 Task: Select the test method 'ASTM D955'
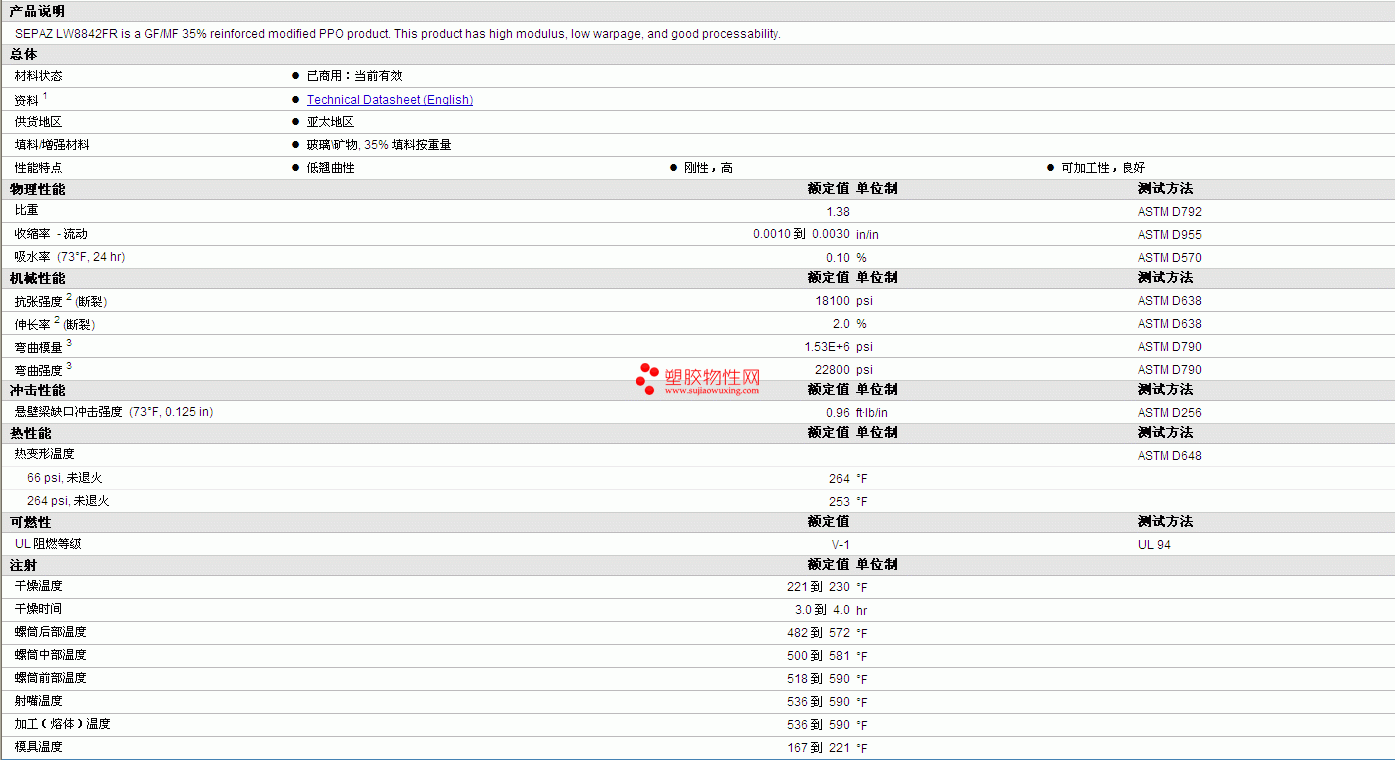[1170, 235]
